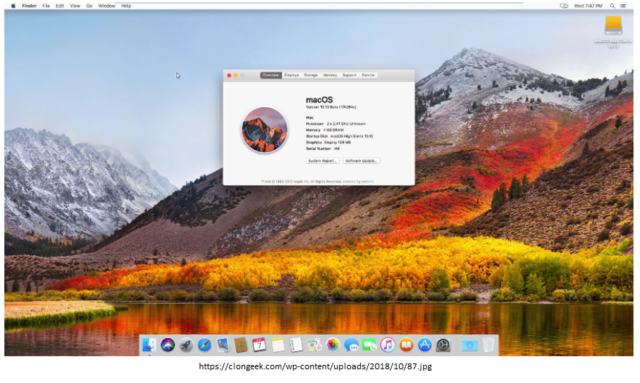Image resolution: width=640 pixels, height=383 pixels.
Task: Launch Safari compass icon in Dock
Action: click(204, 345)
